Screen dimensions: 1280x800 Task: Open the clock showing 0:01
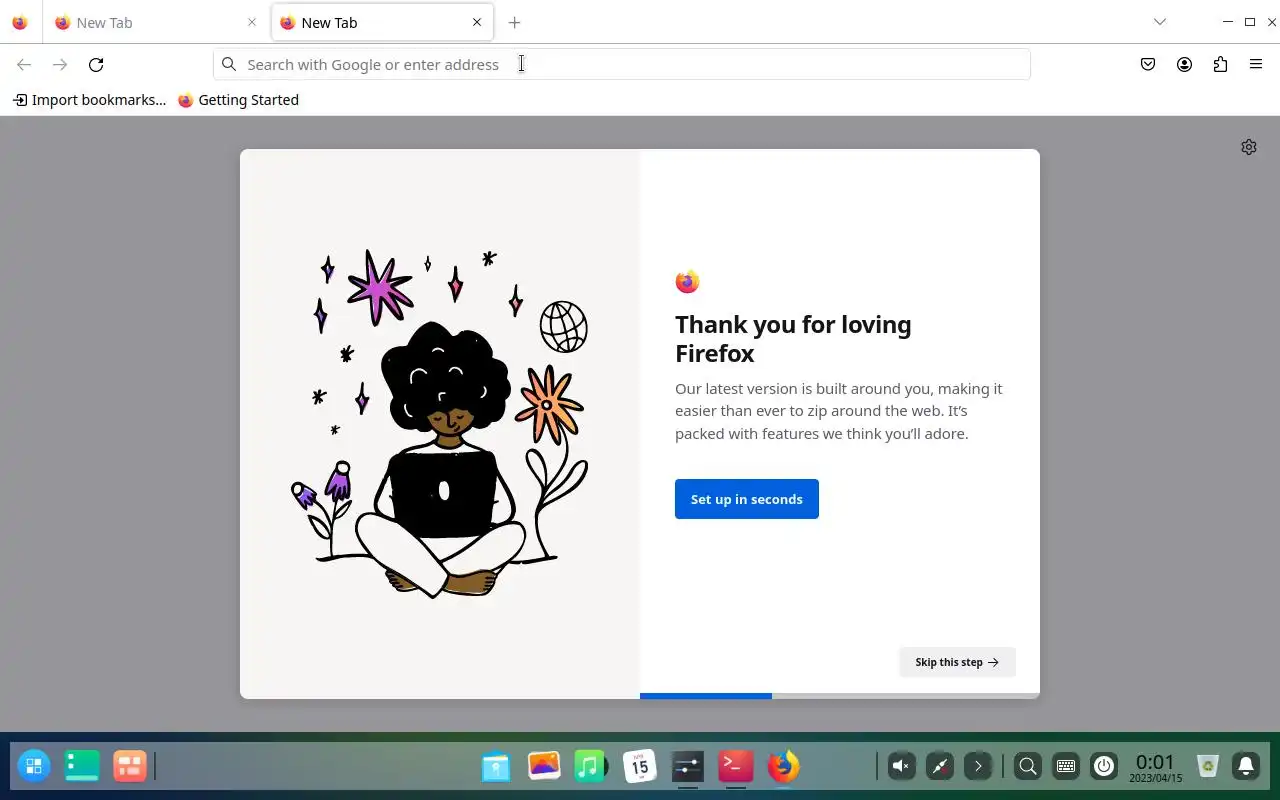(x=1155, y=767)
